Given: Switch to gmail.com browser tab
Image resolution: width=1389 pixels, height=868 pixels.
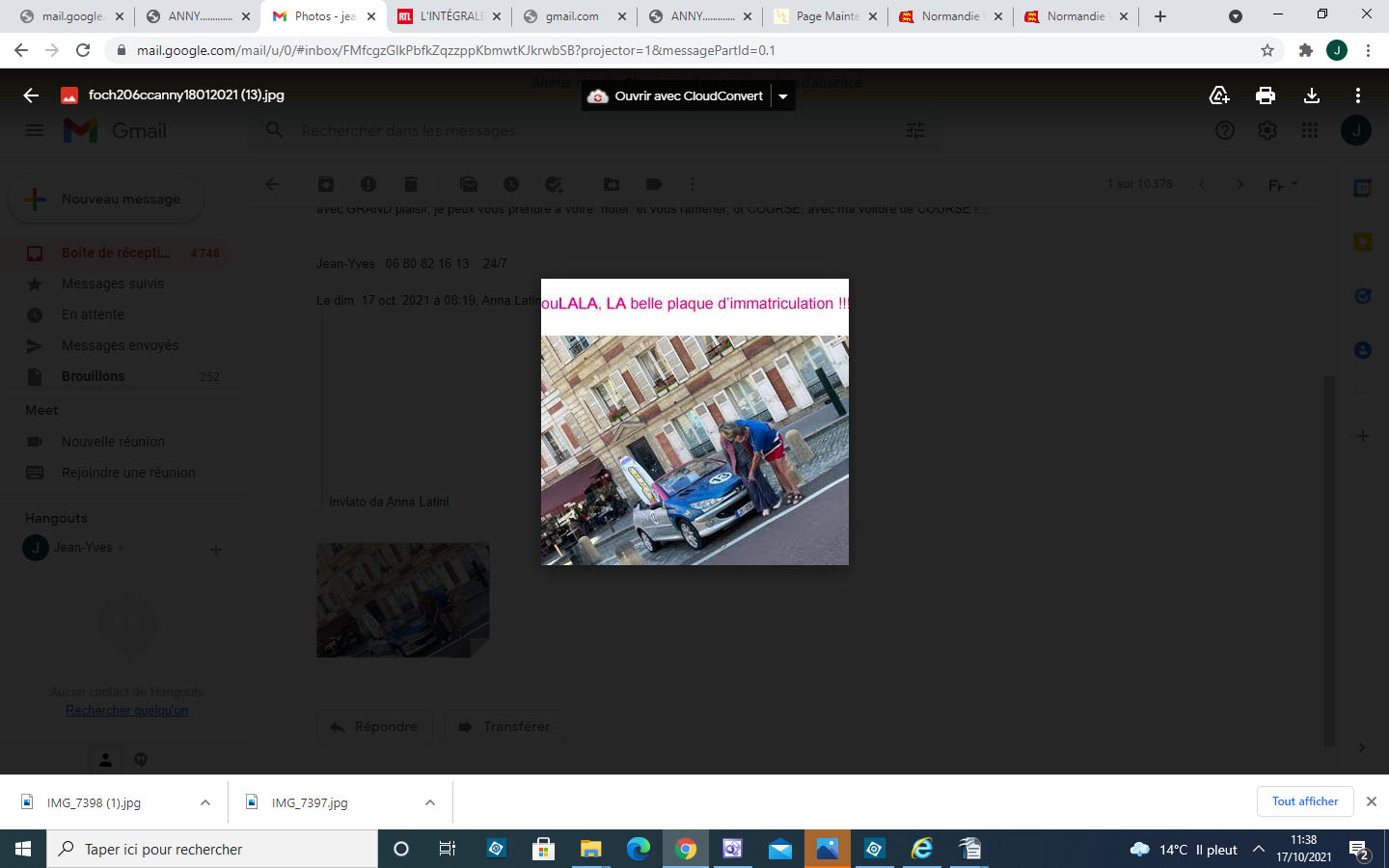Looking at the screenshot, I should pyautogui.click(x=574, y=16).
